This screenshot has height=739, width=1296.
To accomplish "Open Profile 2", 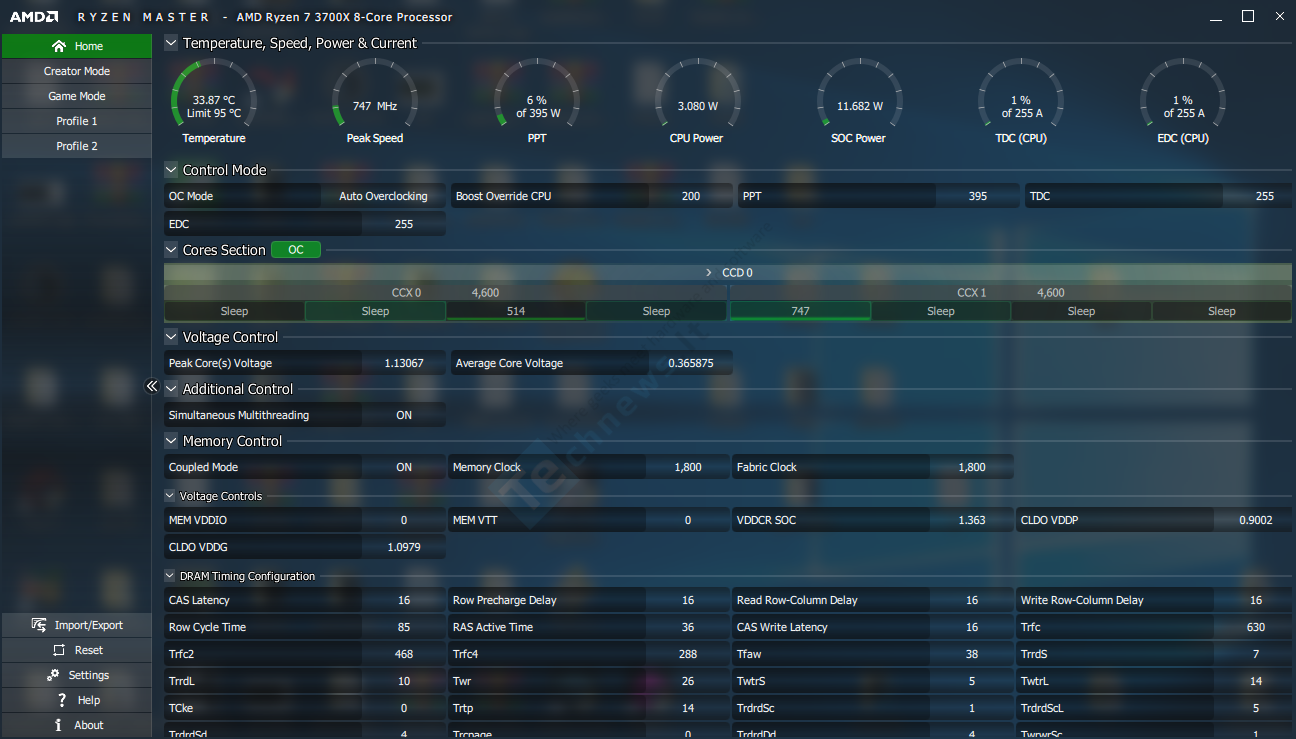I will tap(77, 146).
